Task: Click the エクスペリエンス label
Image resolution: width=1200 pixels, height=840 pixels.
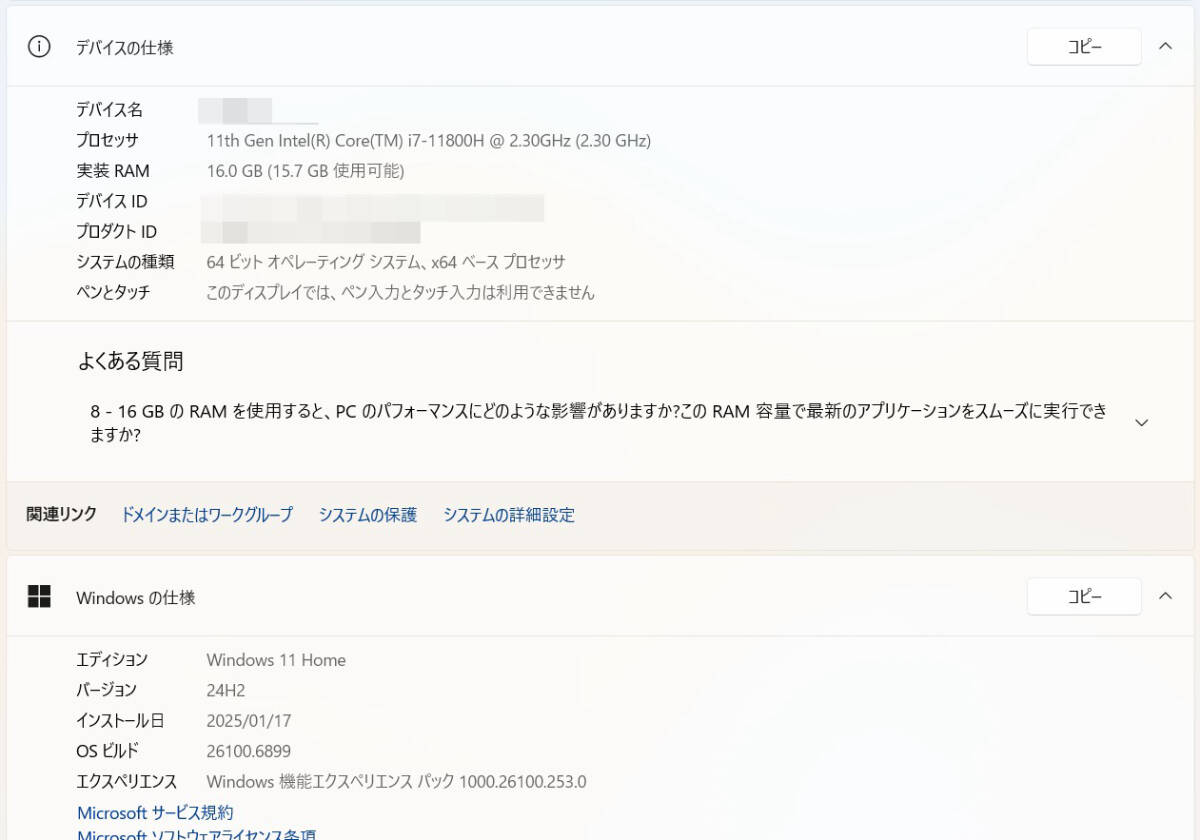Action: point(127,782)
